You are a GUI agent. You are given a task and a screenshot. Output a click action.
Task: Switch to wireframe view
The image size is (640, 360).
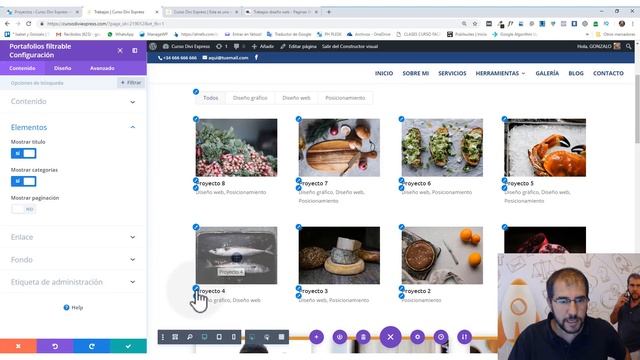(x=175, y=337)
